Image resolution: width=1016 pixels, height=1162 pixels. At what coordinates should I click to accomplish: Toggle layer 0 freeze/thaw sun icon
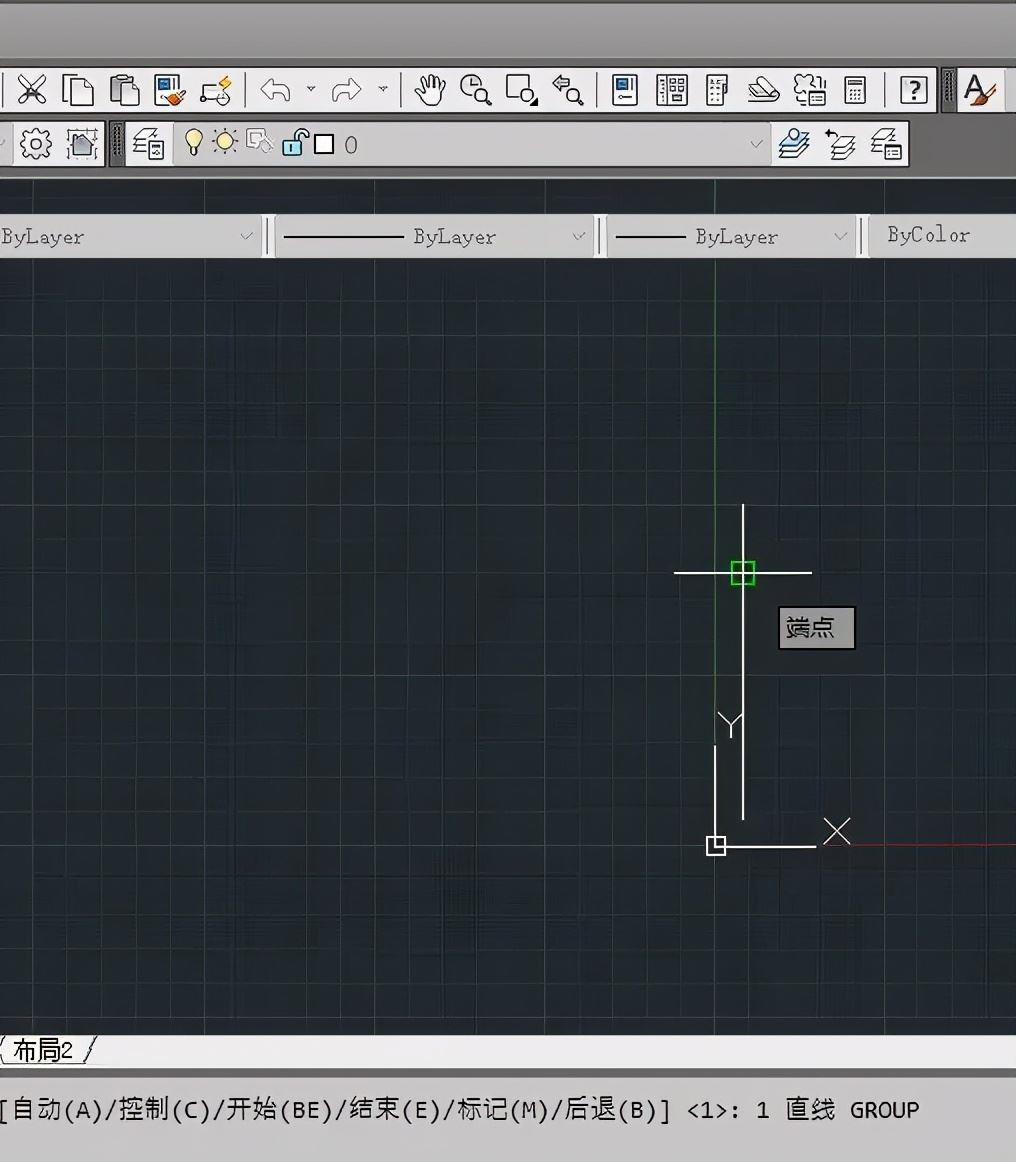click(225, 142)
